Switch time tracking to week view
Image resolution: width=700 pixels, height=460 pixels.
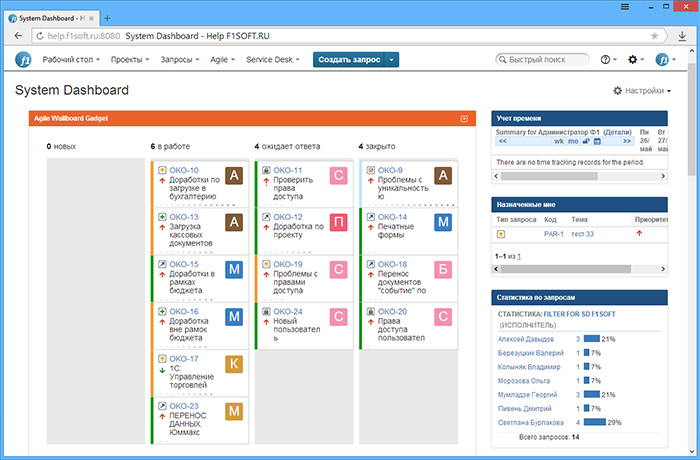click(559, 141)
